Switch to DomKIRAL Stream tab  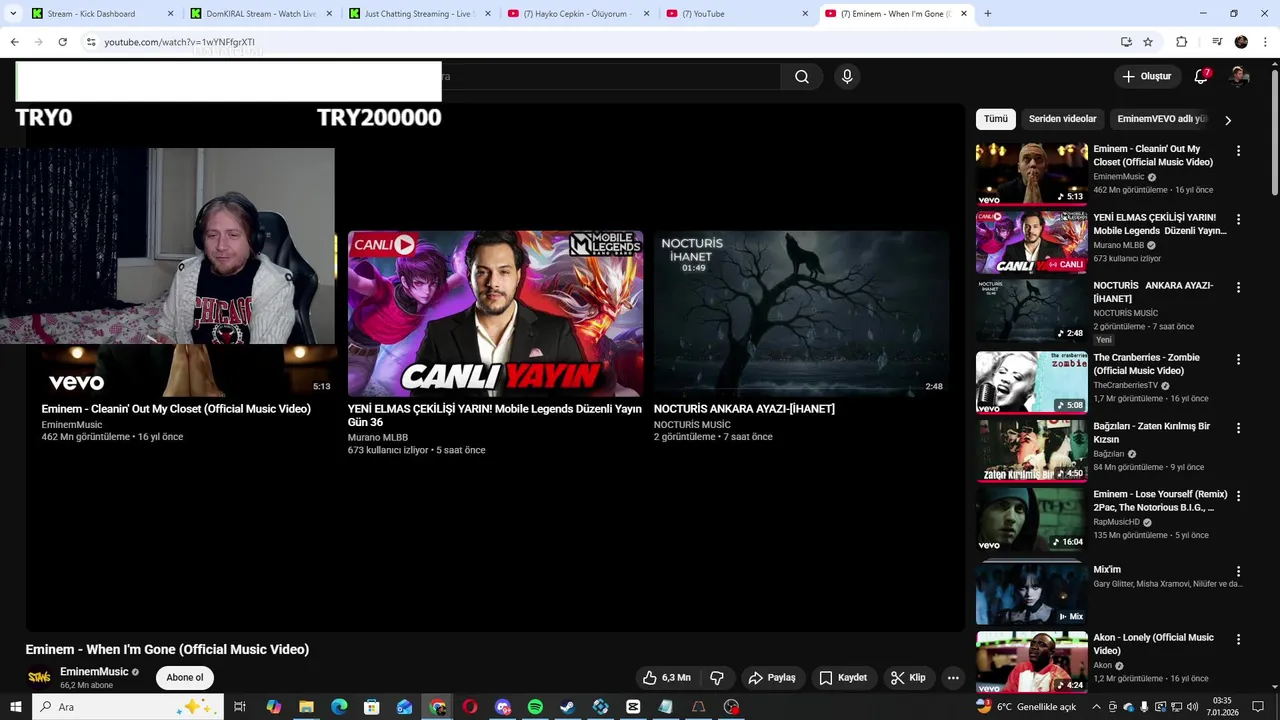[x=260, y=14]
